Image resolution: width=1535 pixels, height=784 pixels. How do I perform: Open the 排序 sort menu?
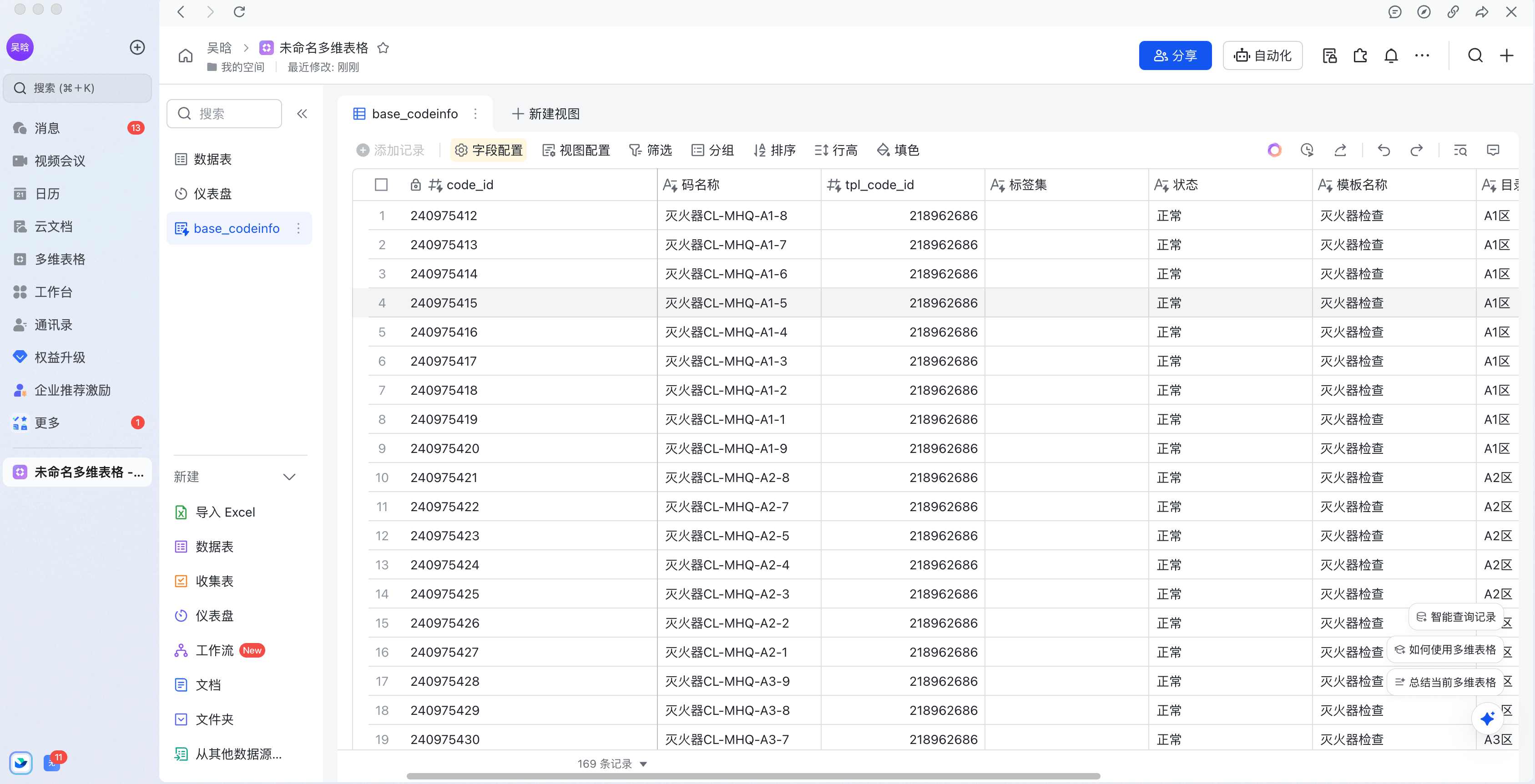pyautogui.click(x=775, y=150)
